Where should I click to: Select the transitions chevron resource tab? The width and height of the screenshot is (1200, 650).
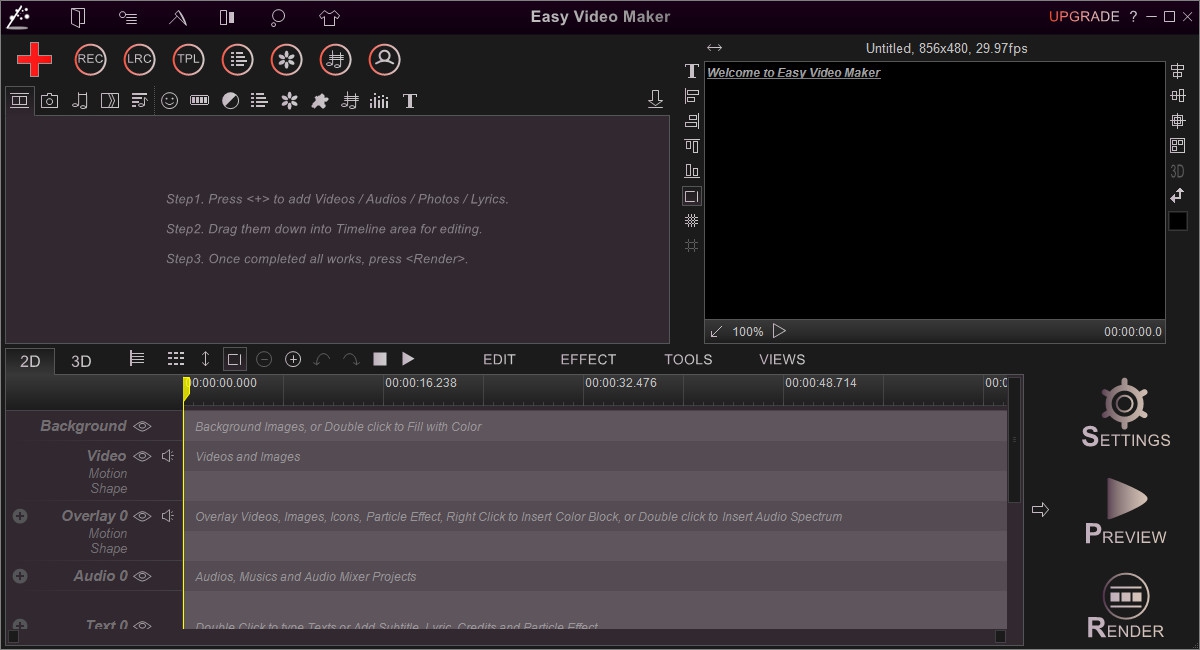pyautogui.click(x=110, y=100)
